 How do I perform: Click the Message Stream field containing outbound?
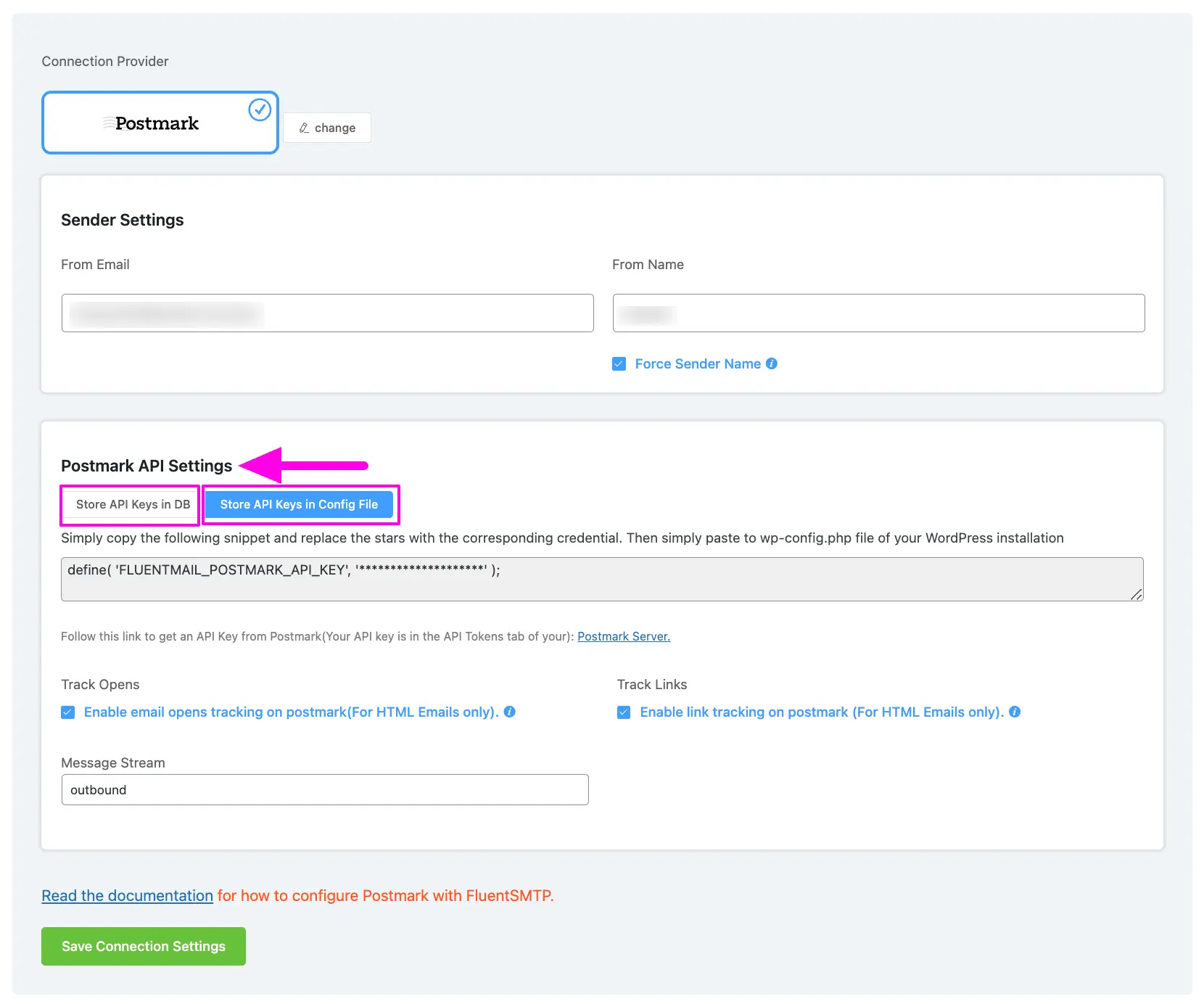click(x=325, y=789)
